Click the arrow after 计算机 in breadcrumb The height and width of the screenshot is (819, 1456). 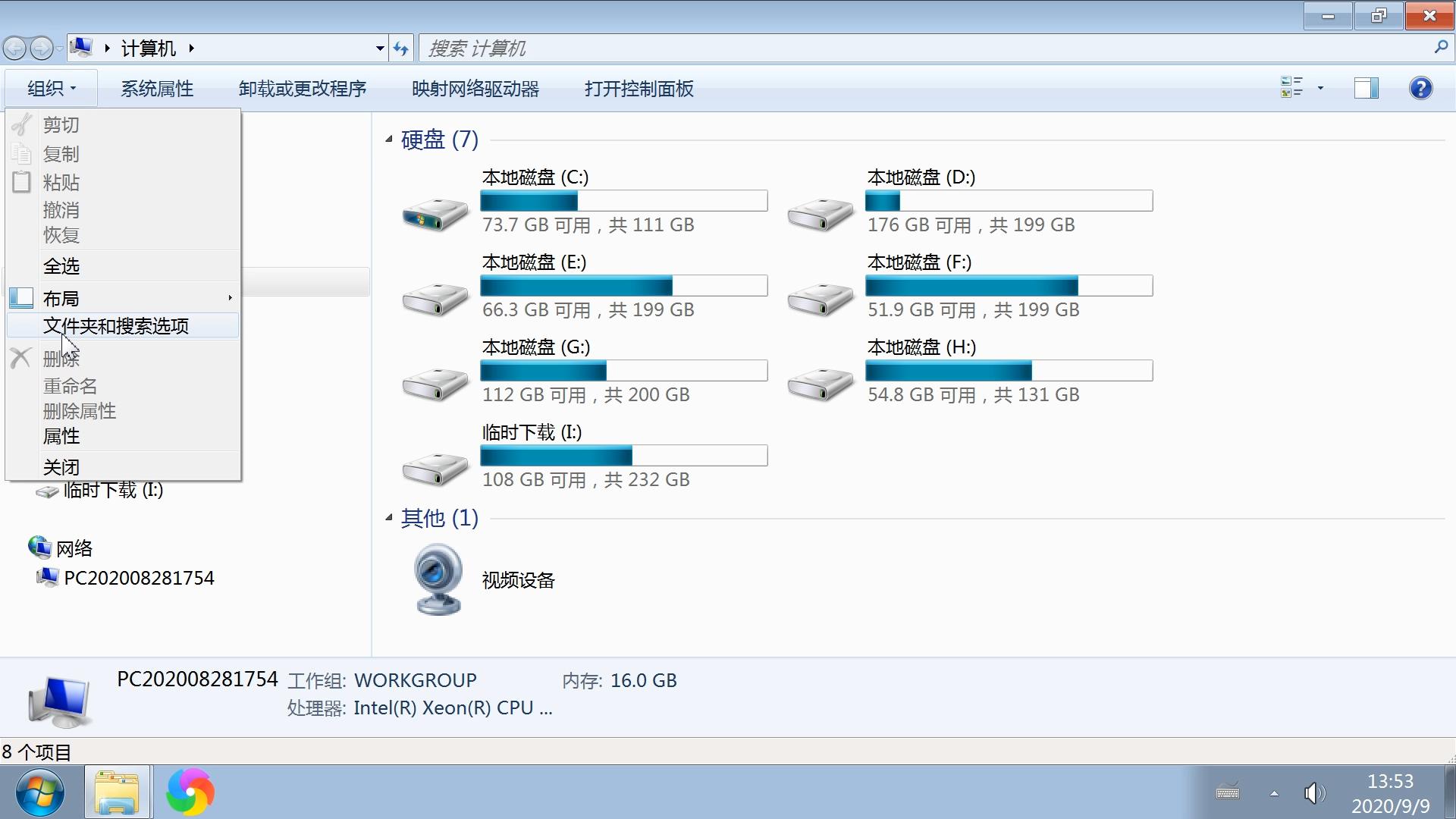191,49
